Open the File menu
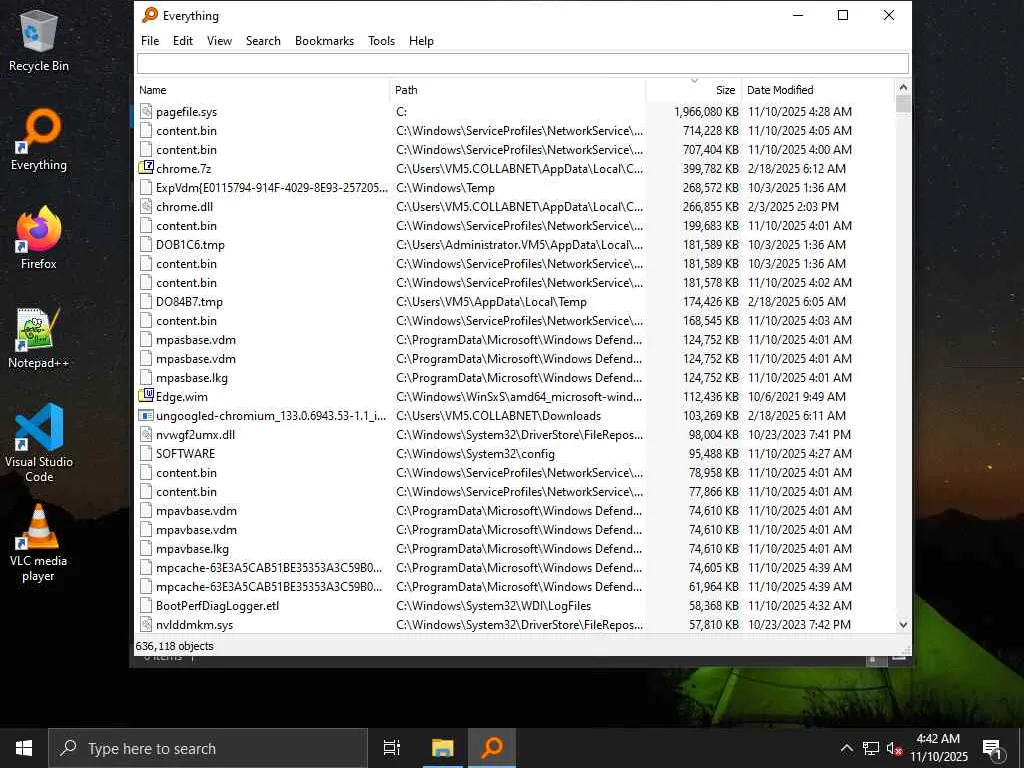Image resolution: width=1024 pixels, height=768 pixels. 150,40
